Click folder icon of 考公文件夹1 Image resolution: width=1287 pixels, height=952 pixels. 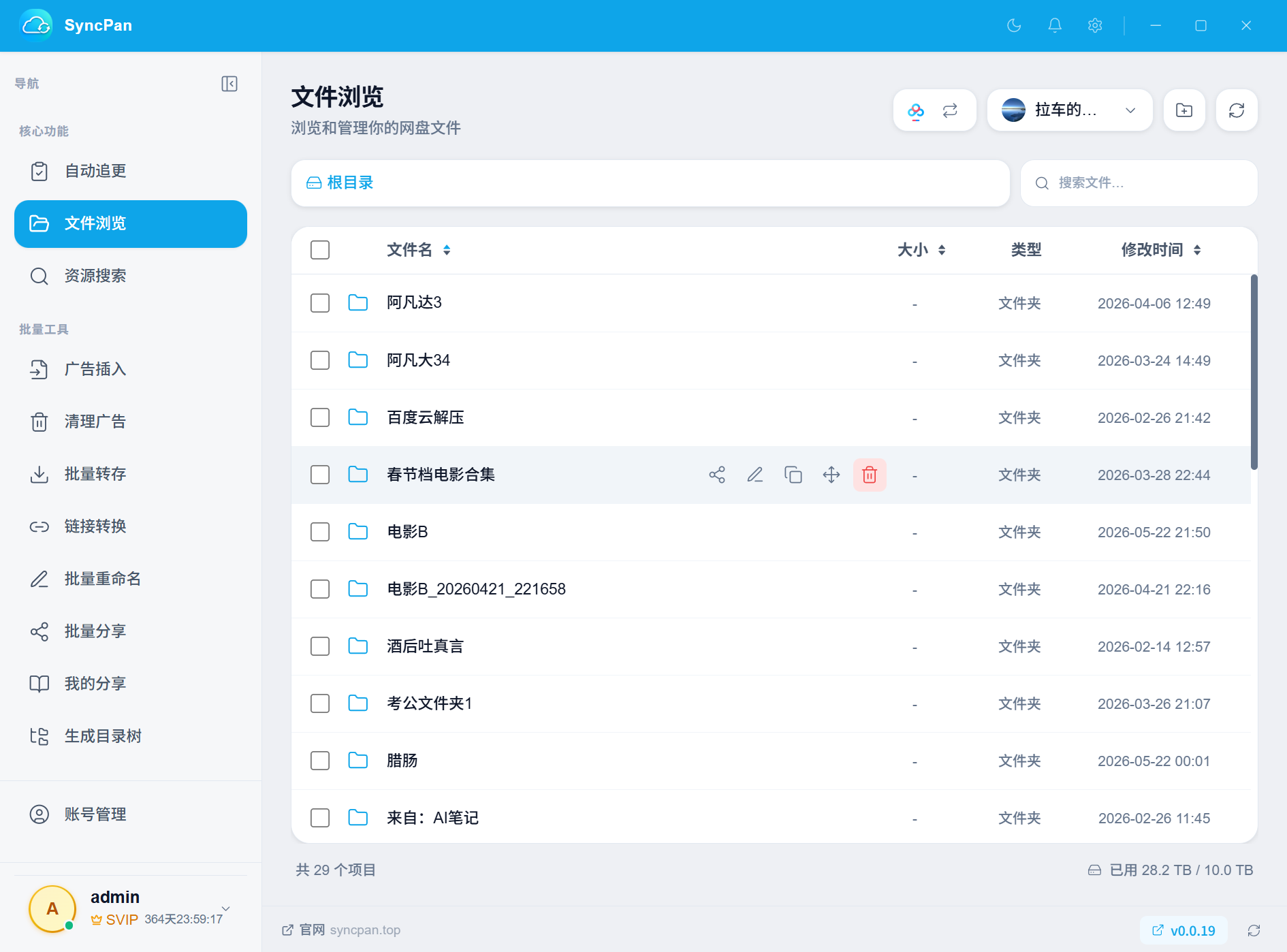point(358,703)
